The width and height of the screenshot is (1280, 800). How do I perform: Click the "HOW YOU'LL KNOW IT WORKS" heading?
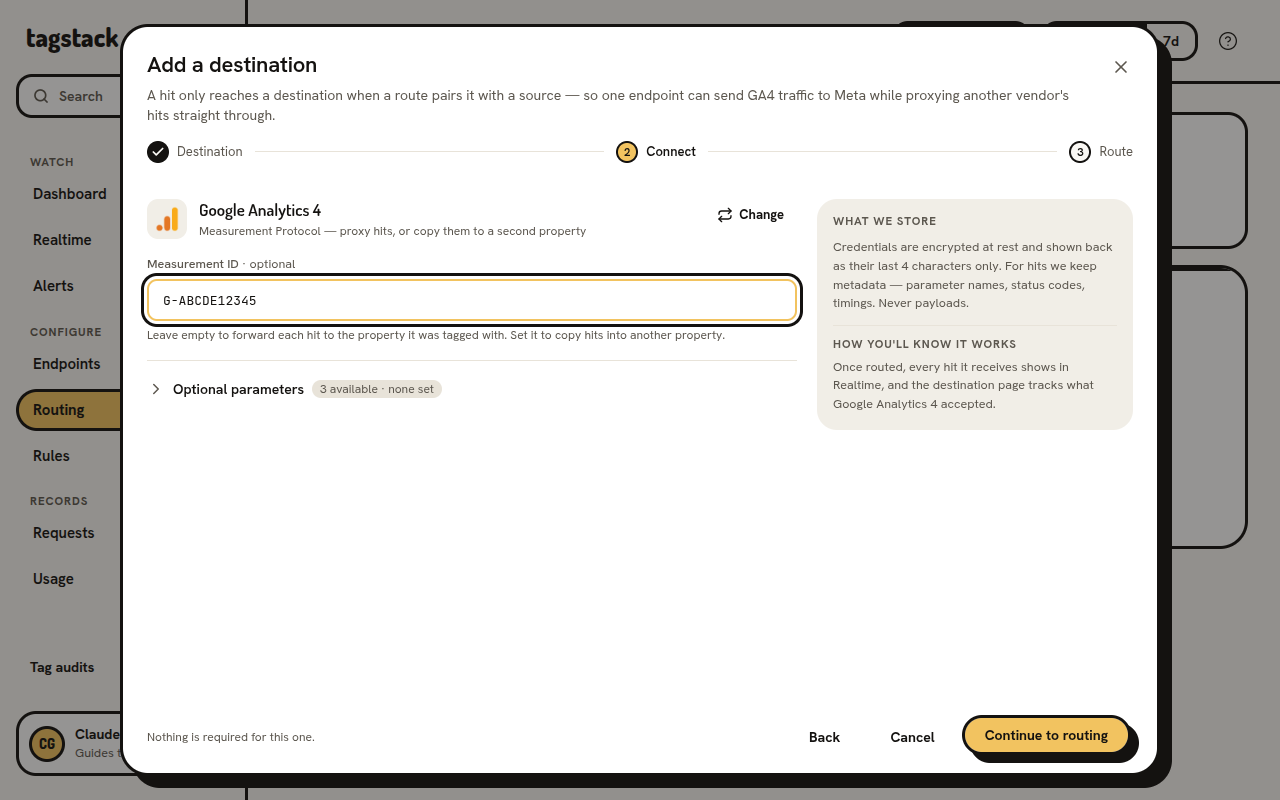(x=925, y=344)
